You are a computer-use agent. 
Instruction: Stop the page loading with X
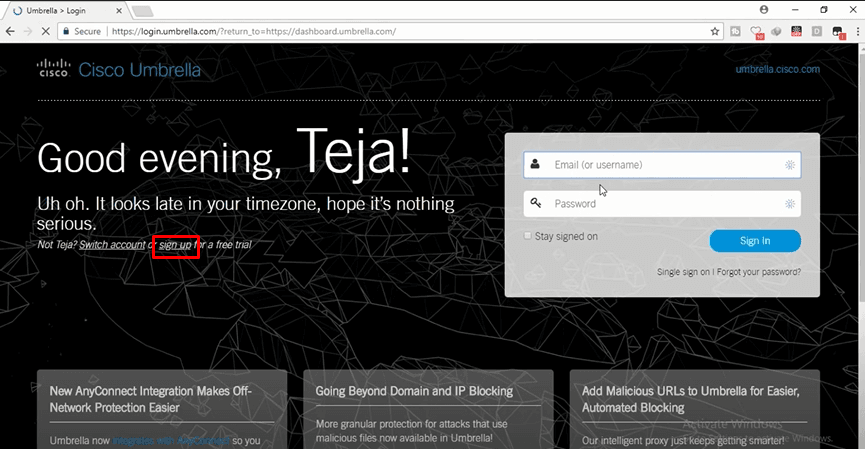click(x=46, y=31)
